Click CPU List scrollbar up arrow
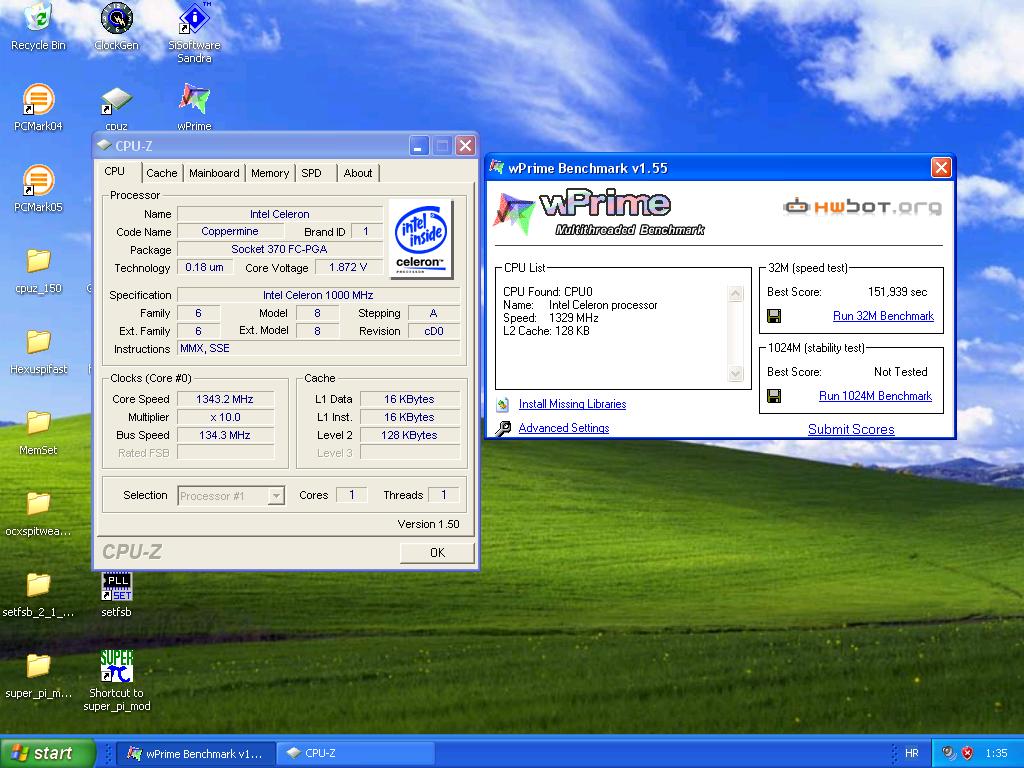 click(x=735, y=294)
